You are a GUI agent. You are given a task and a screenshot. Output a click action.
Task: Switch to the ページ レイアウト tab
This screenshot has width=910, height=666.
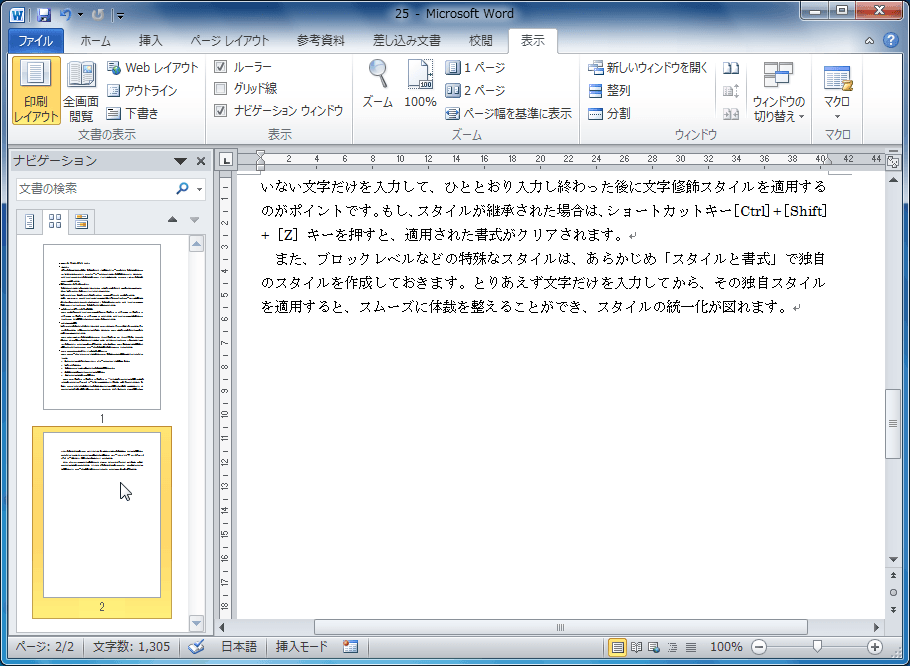click(230, 41)
